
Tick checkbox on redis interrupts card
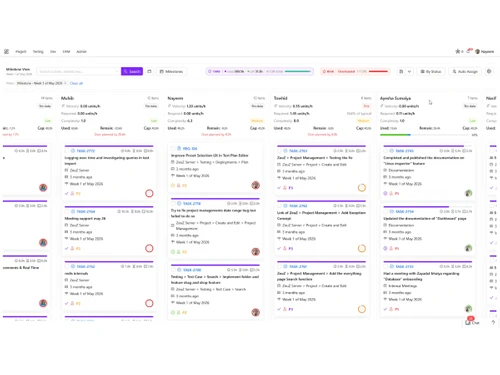click(x=67, y=267)
